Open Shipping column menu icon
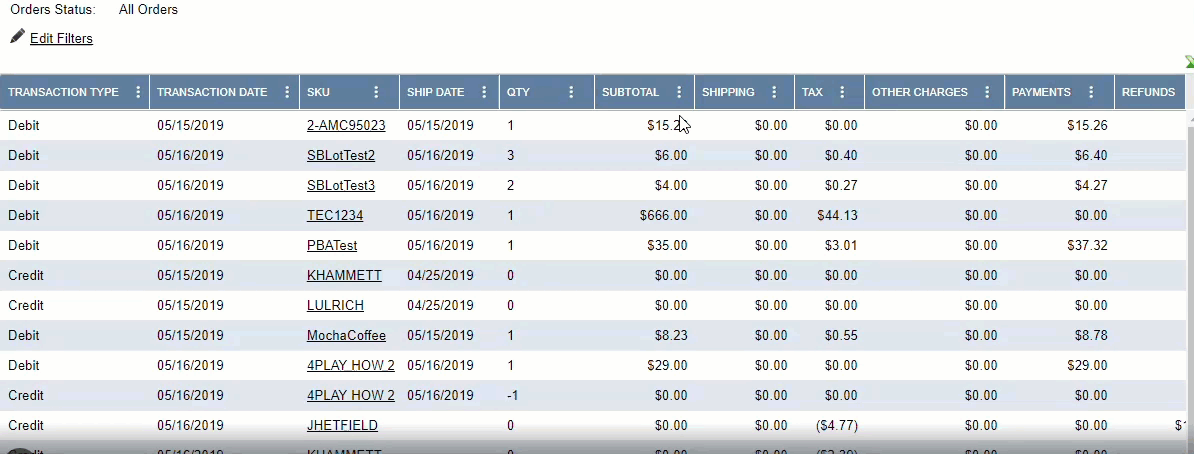The height and width of the screenshot is (454, 1194). (x=774, y=92)
